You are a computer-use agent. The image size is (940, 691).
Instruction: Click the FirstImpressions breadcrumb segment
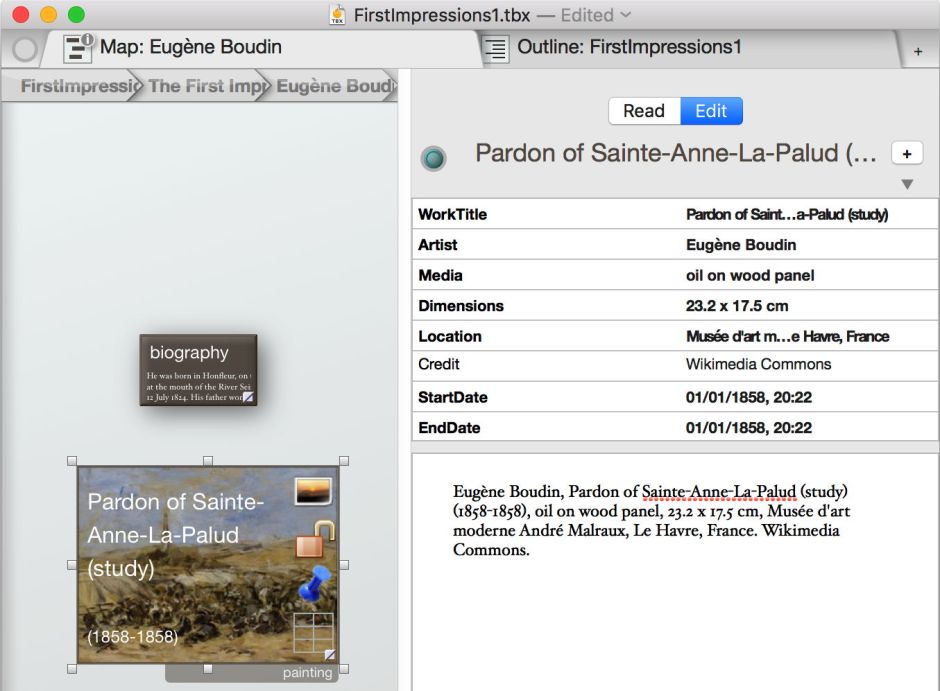78,86
